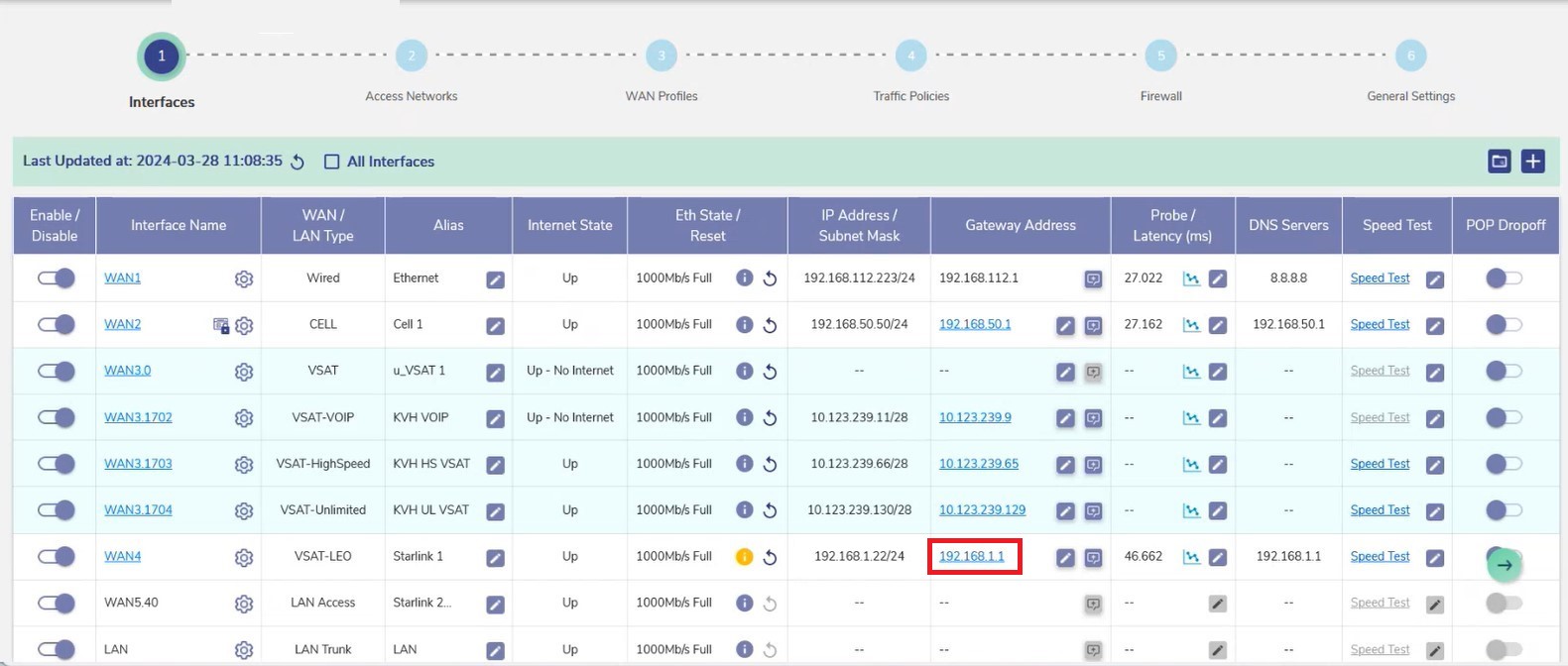Go to step 2 Access Networks
Image resolution: width=1568 pixels, height=666 pixels.
[x=412, y=56]
